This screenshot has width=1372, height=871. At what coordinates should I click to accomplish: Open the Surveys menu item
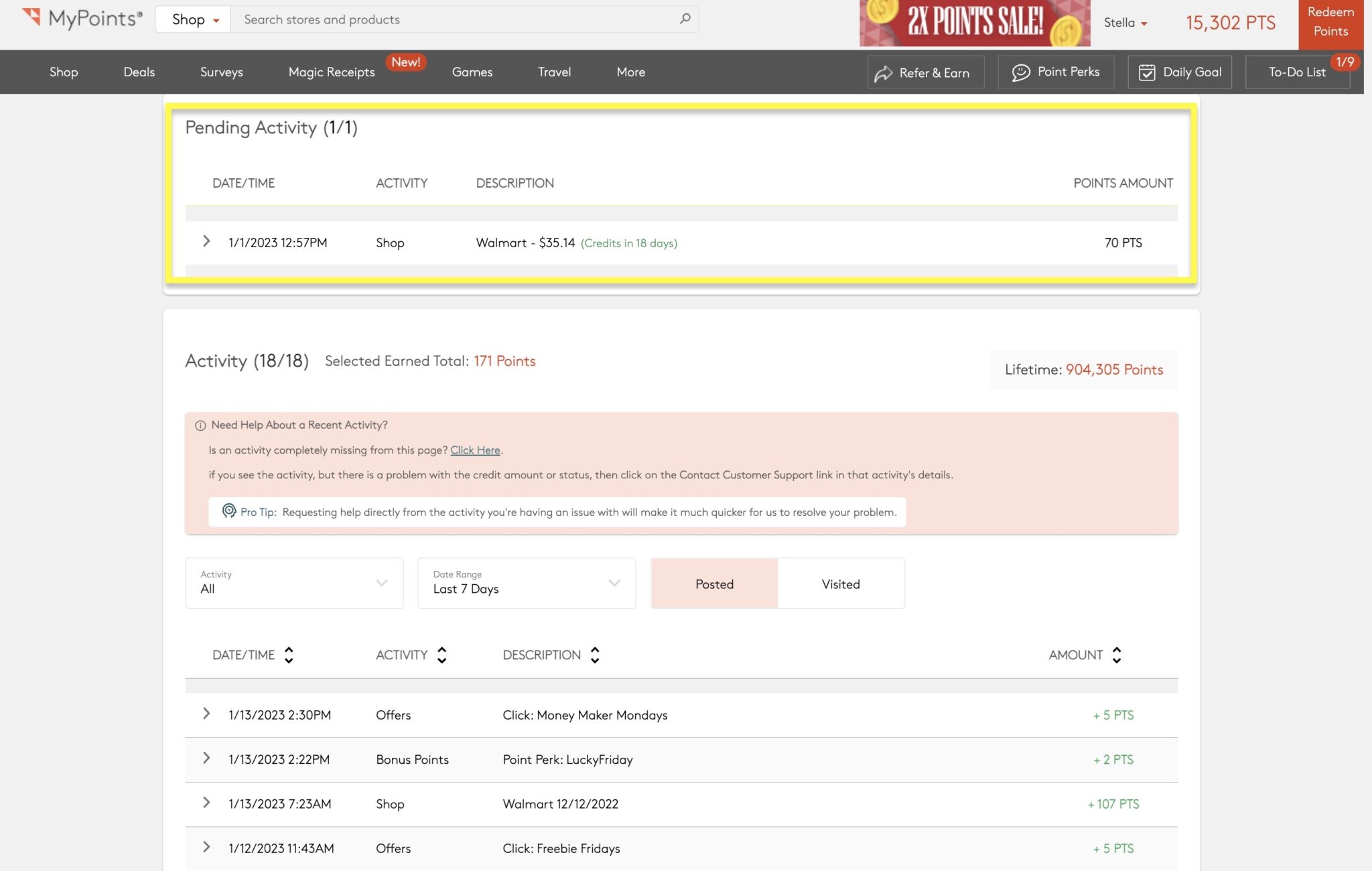click(x=221, y=72)
